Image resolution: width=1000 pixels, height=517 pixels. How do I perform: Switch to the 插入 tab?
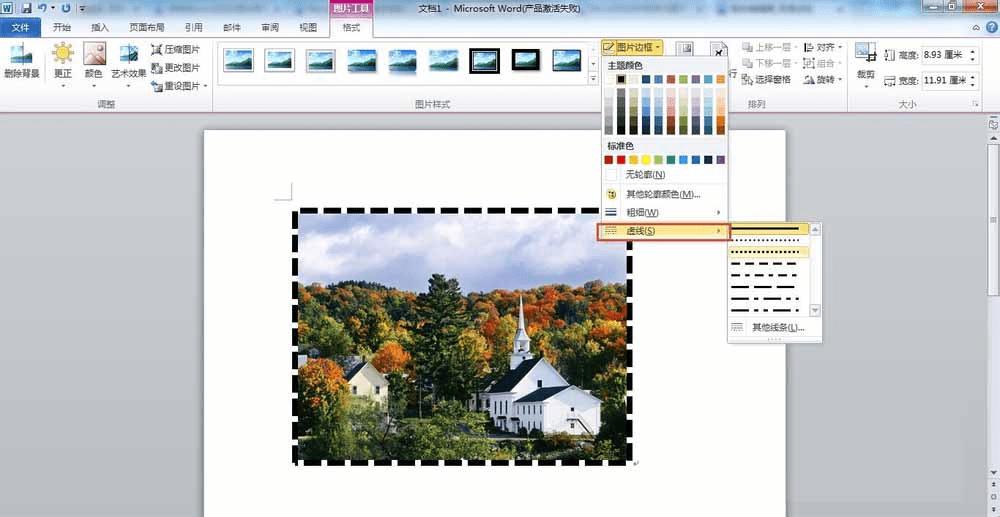click(x=100, y=27)
